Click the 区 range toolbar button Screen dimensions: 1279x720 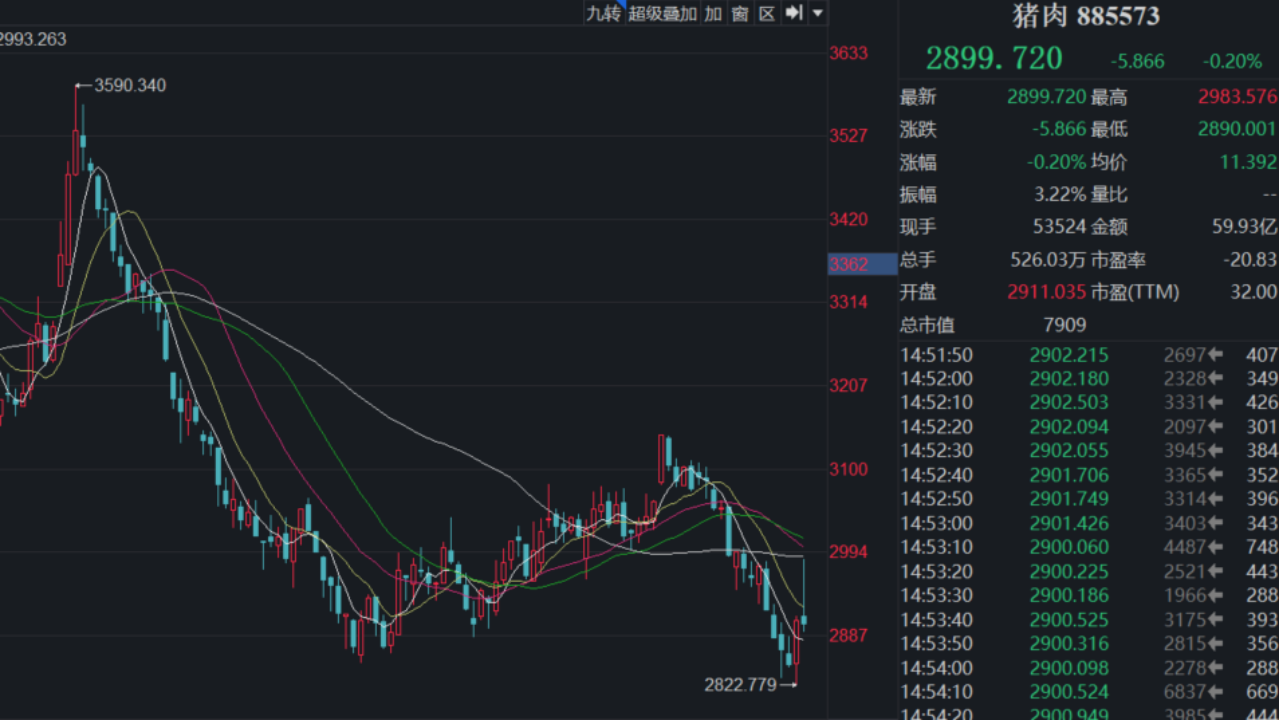(767, 13)
